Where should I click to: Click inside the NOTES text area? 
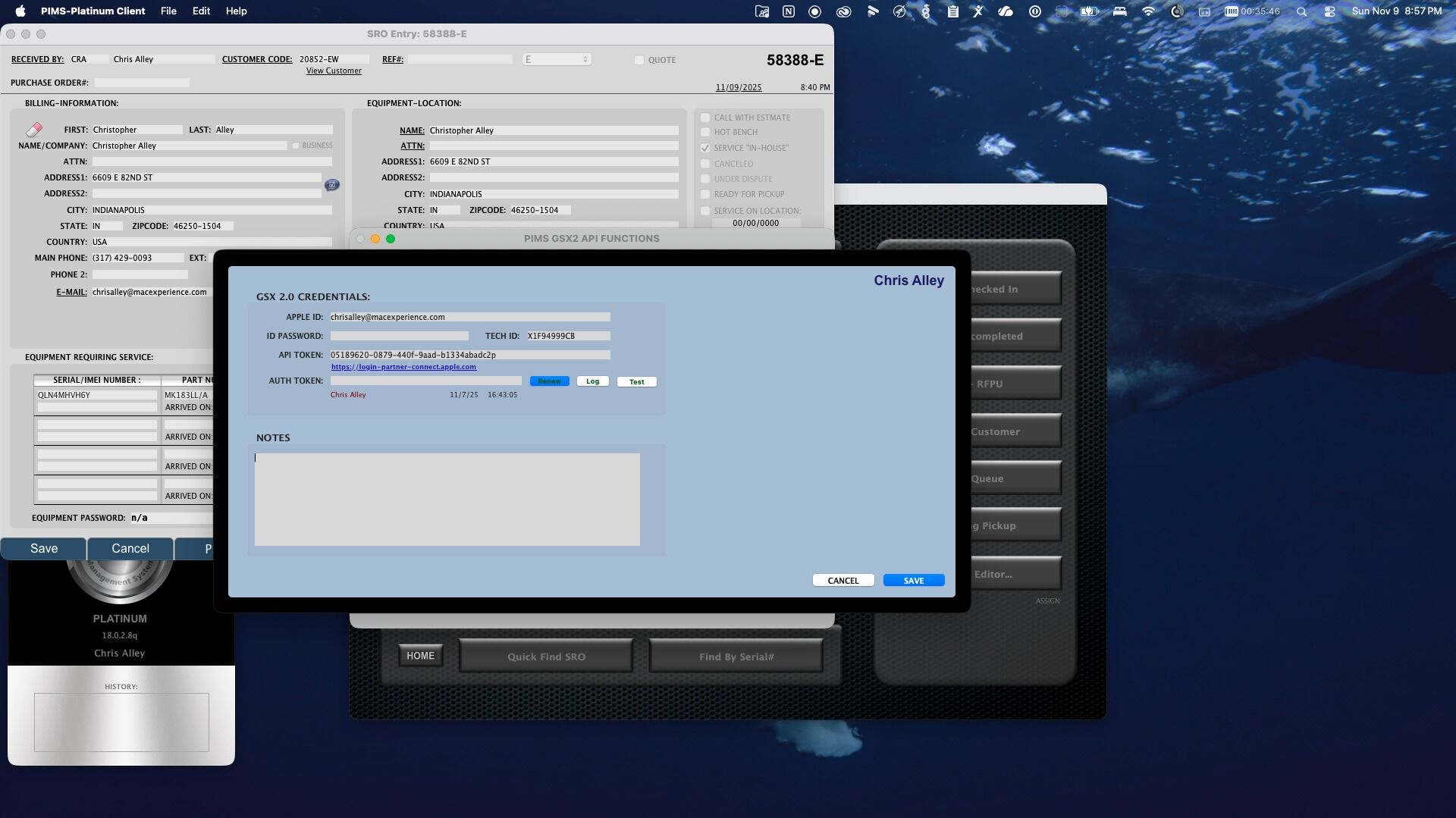point(447,500)
